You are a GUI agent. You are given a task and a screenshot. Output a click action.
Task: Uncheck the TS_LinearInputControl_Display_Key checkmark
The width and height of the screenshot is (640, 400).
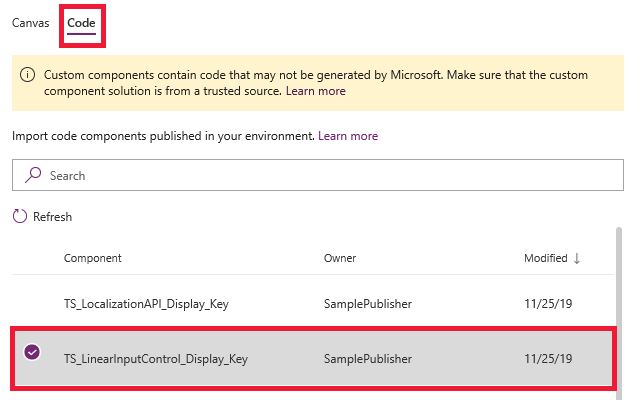click(32, 352)
